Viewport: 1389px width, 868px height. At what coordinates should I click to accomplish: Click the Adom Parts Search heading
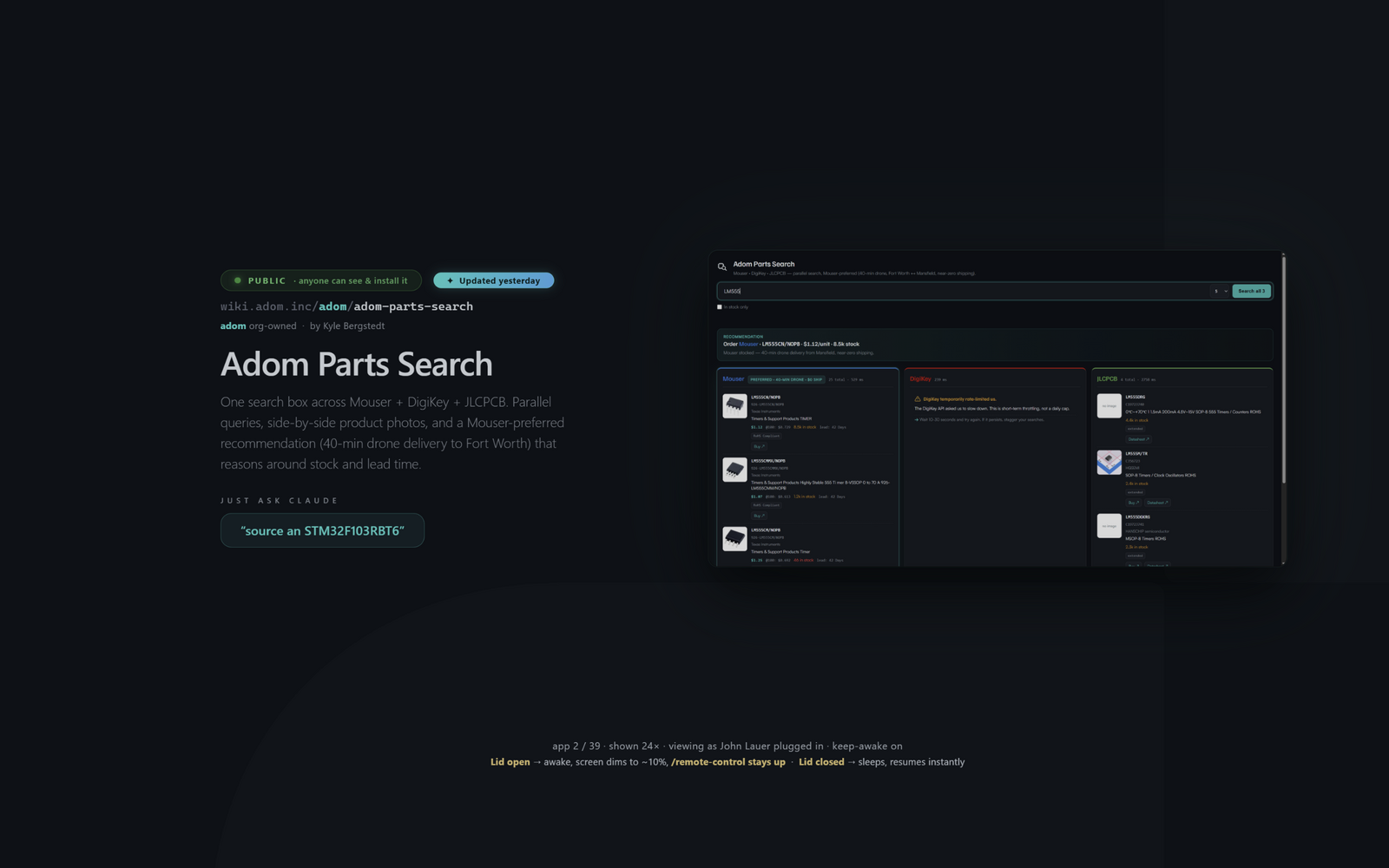357,364
